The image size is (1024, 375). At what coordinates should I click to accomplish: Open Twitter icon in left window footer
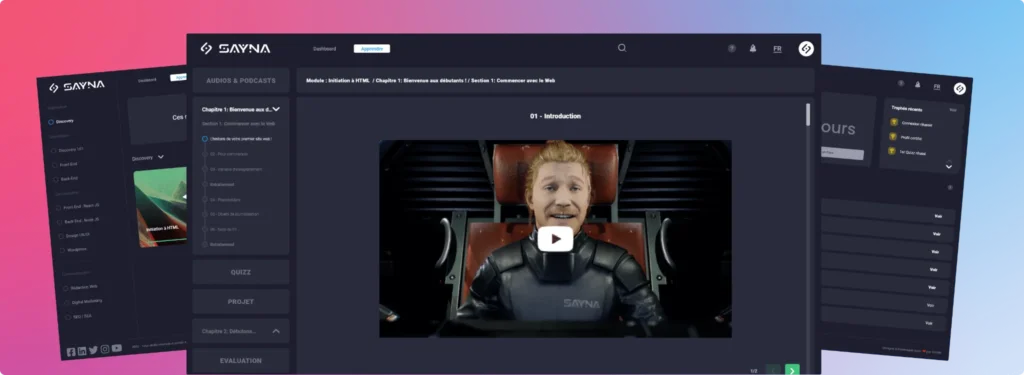coord(93,350)
